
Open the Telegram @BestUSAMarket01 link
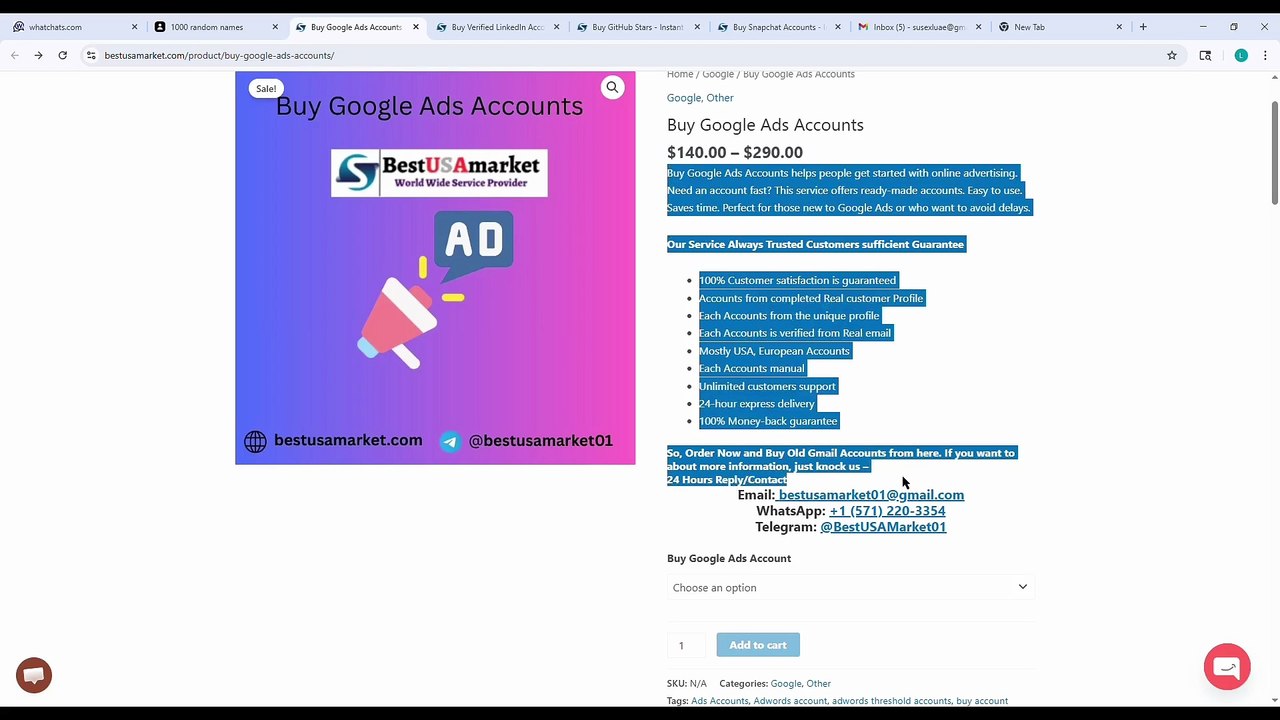pos(883,526)
